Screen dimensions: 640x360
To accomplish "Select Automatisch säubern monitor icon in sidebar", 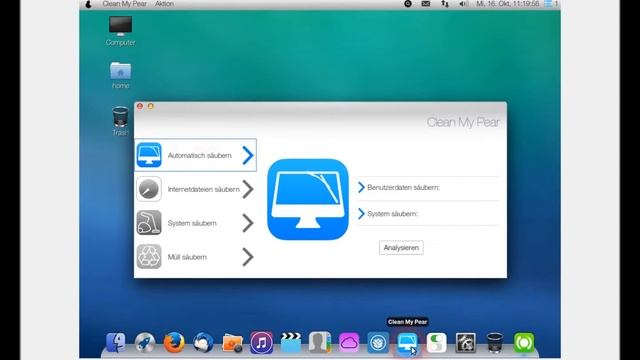I will coord(149,155).
